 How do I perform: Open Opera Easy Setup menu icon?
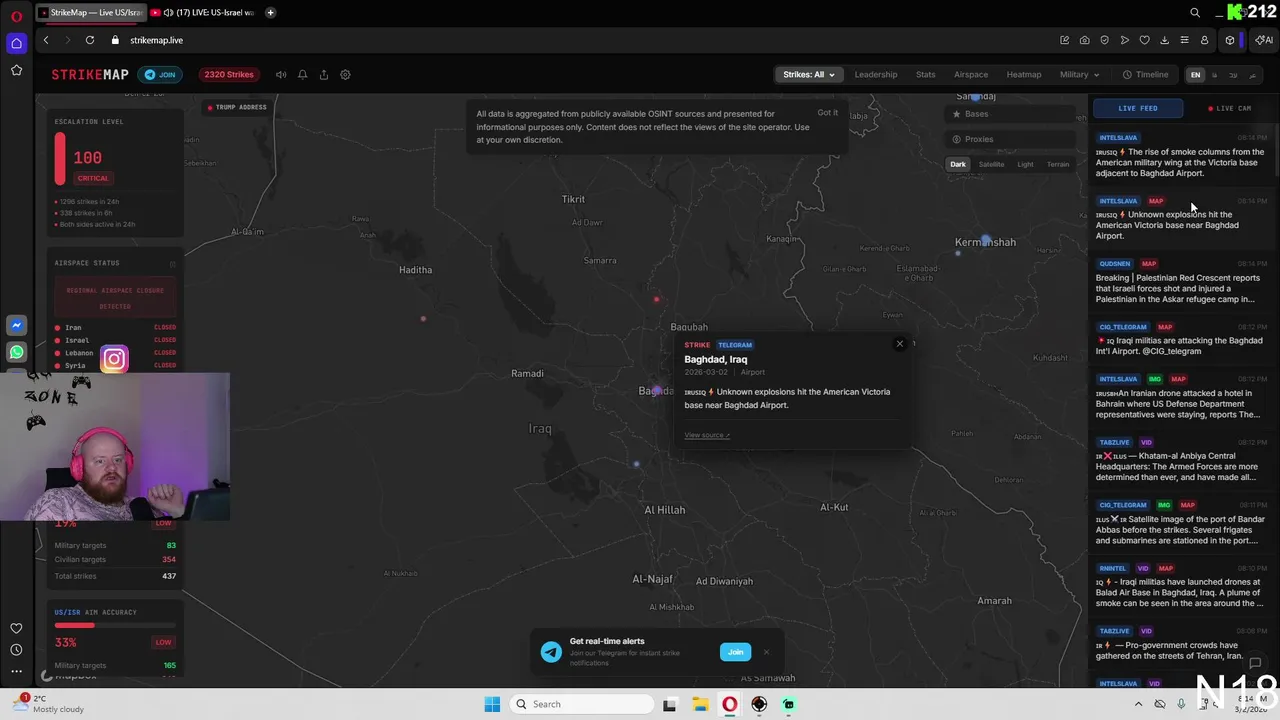pos(1184,40)
